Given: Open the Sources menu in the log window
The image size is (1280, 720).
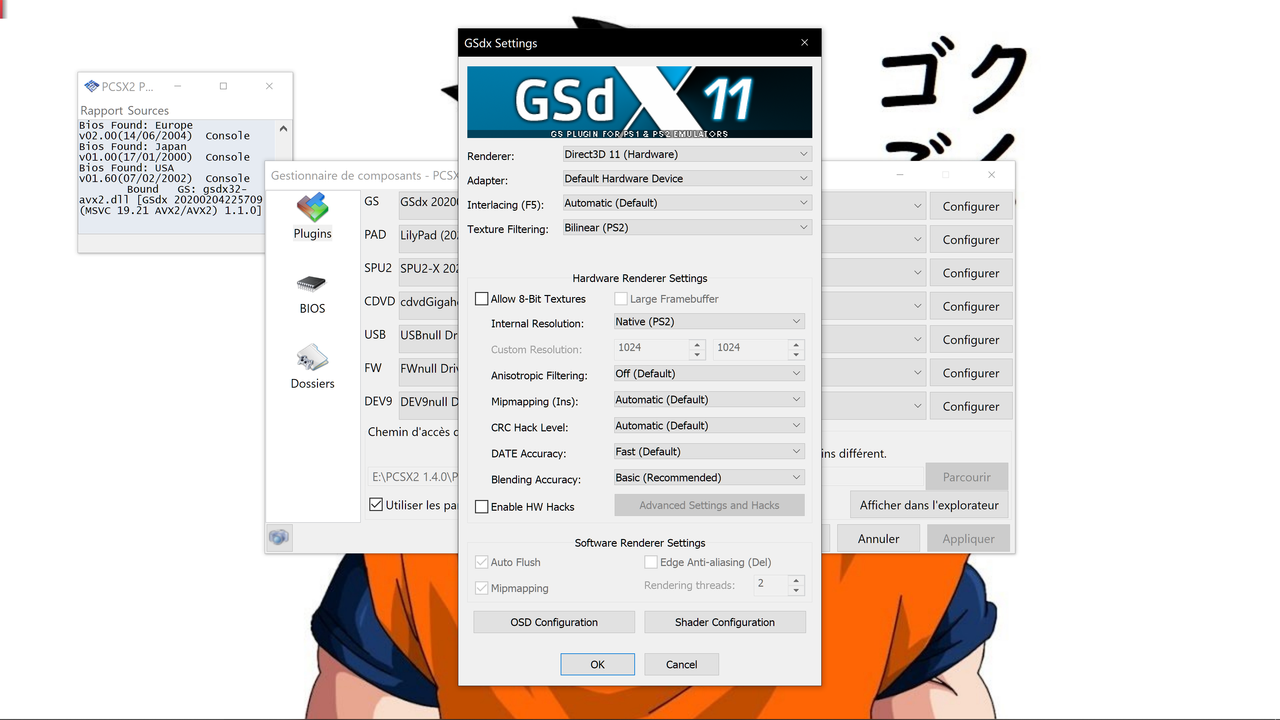Looking at the screenshot, I should (x=148, y=111).
